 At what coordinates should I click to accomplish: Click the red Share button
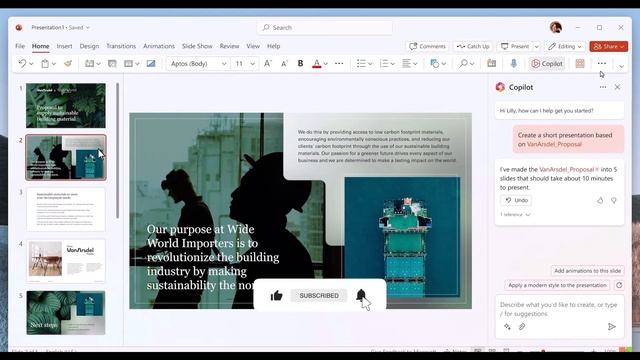click(608, 47)
